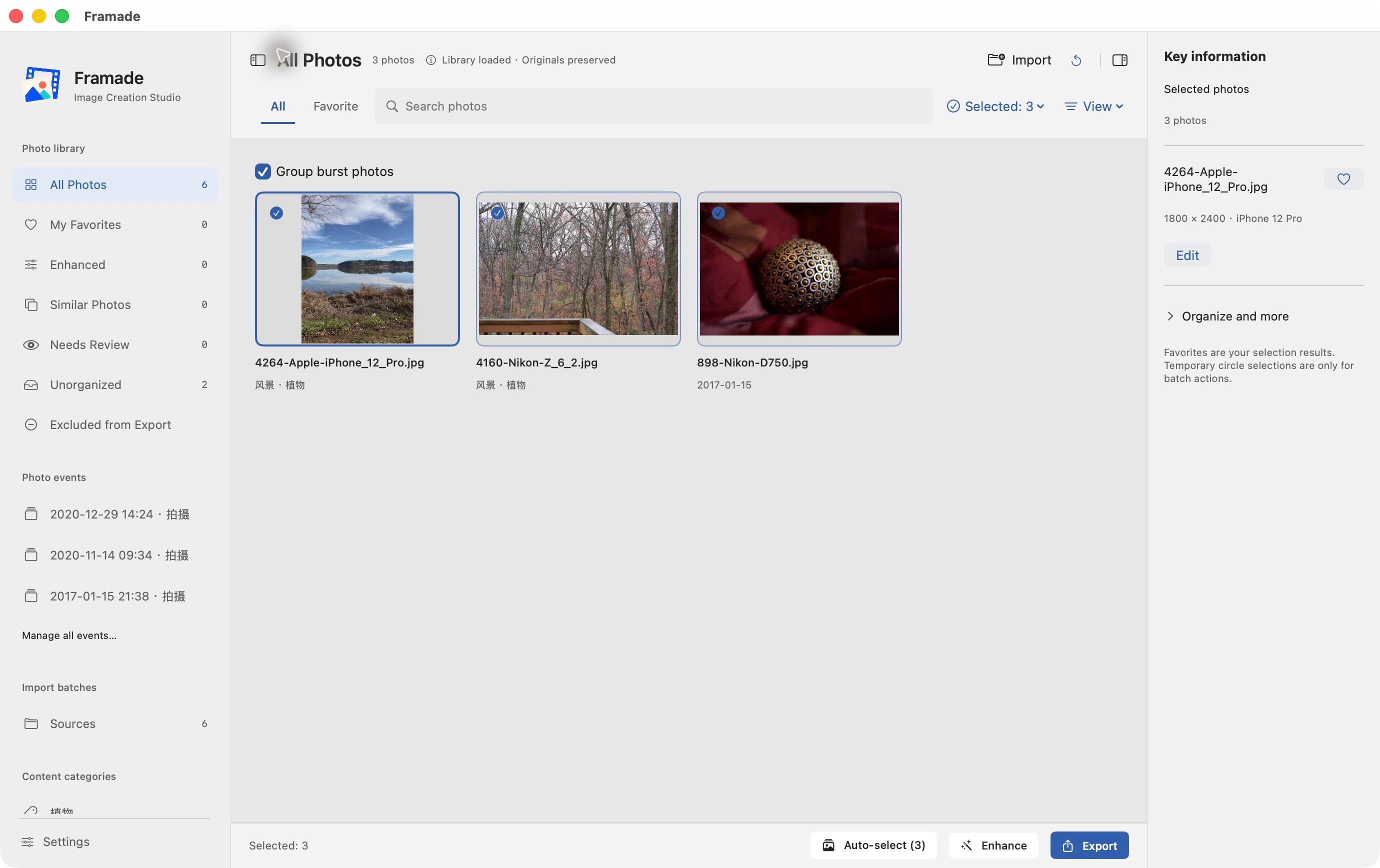Screen dimensions: 1380x868
Task: Open the Sources import batch
Action: tap(114, 723)
